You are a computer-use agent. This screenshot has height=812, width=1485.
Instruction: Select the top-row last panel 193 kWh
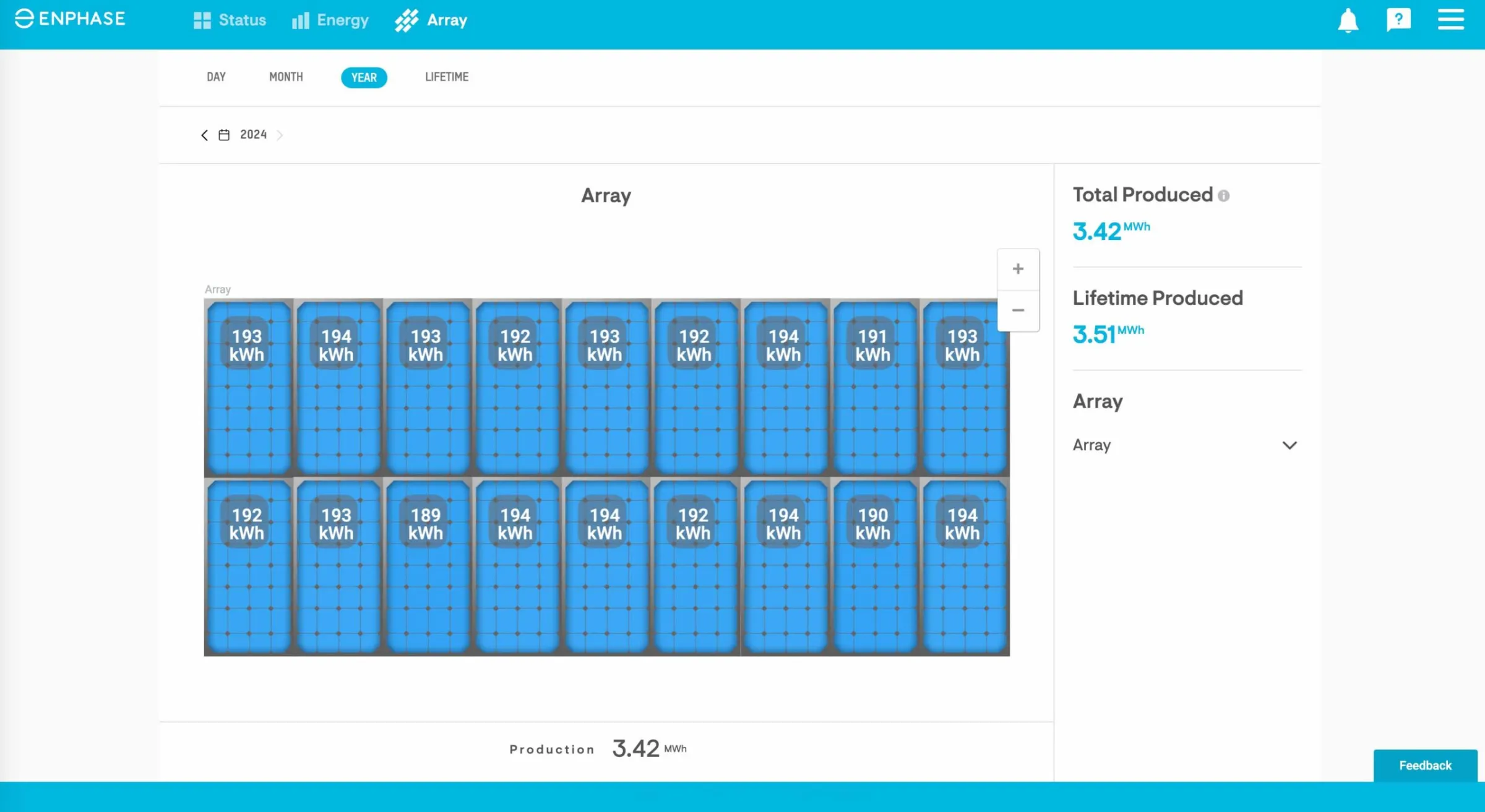pyautogui.click(x=964, y=388)
